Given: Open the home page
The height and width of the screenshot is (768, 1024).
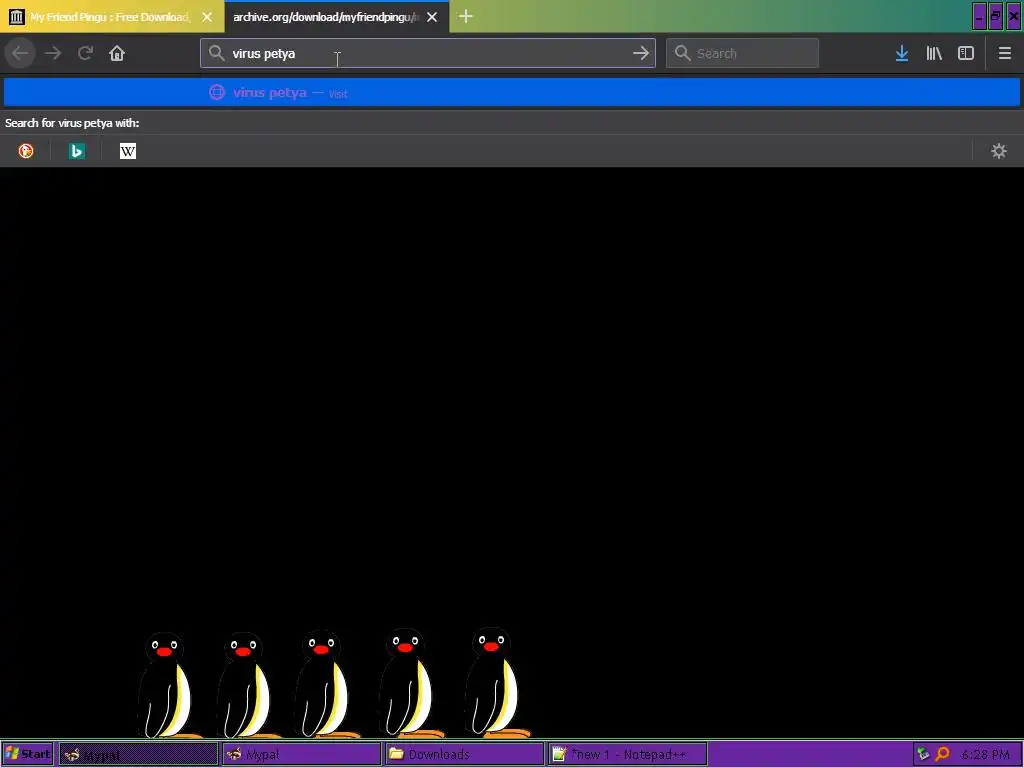Looking at the screenshot, I should click(117, 53).
